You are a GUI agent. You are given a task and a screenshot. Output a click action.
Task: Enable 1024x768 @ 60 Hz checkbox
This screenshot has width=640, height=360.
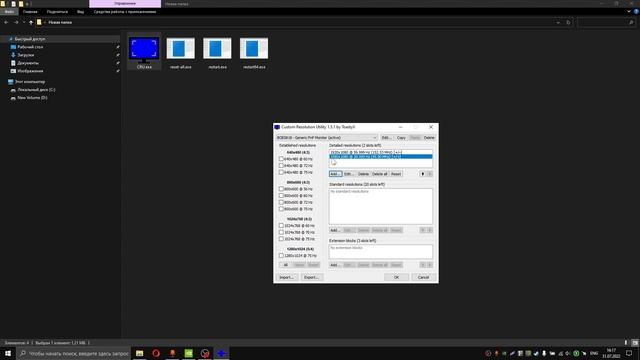coord(281,225)
